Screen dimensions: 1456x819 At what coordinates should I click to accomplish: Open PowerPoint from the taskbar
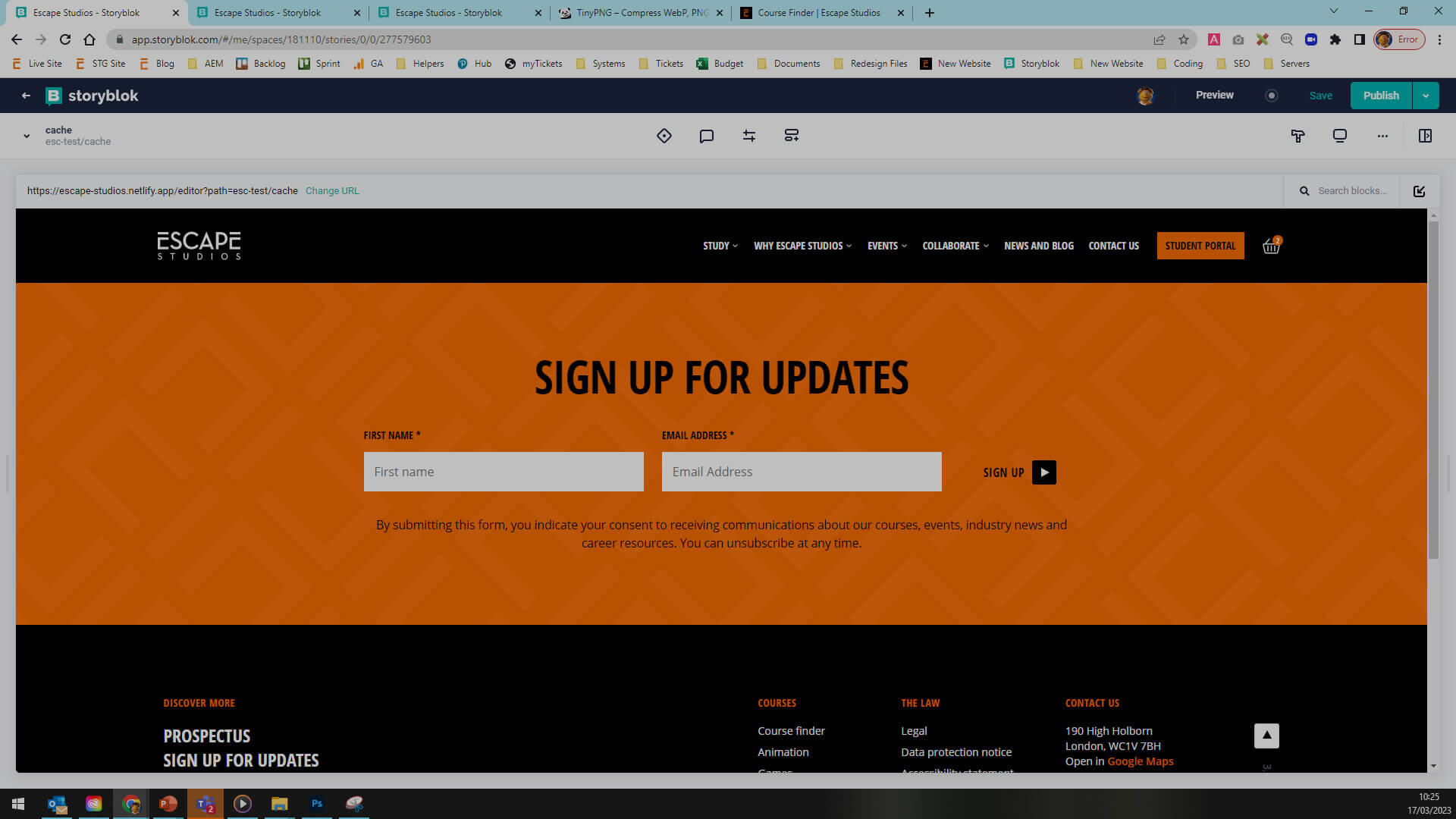[168, 803]
